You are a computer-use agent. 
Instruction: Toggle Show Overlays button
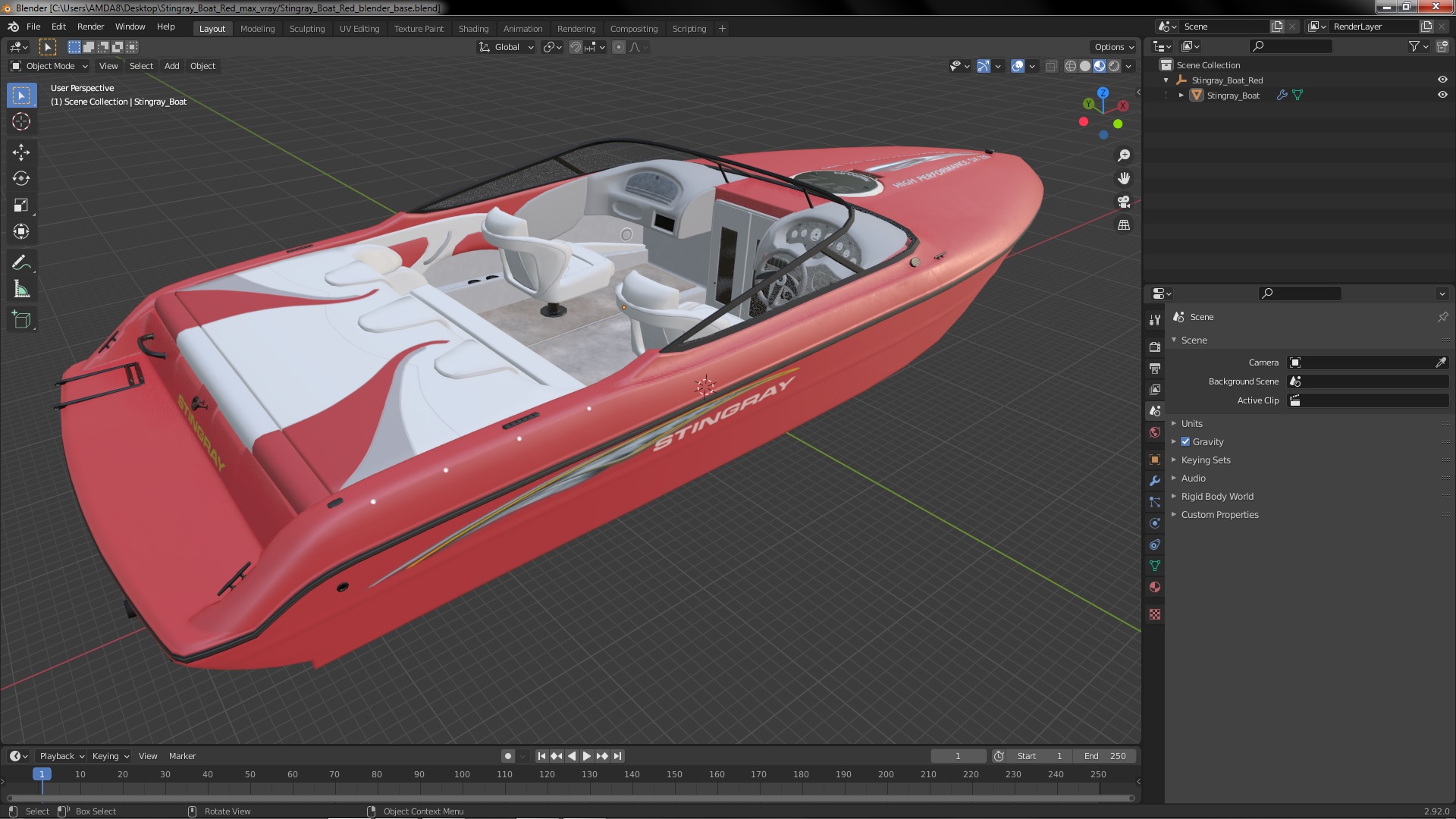1018,66
